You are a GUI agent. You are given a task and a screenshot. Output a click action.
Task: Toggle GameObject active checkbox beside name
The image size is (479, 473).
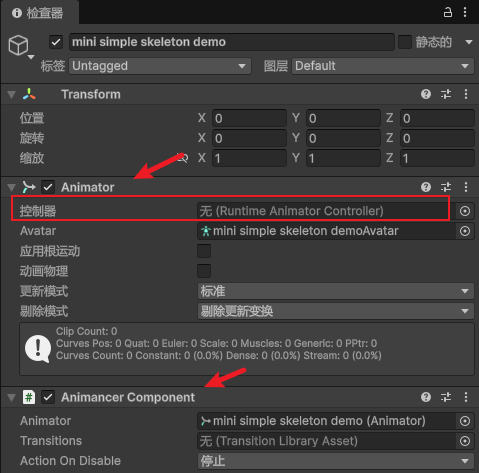tap(56, 42)
